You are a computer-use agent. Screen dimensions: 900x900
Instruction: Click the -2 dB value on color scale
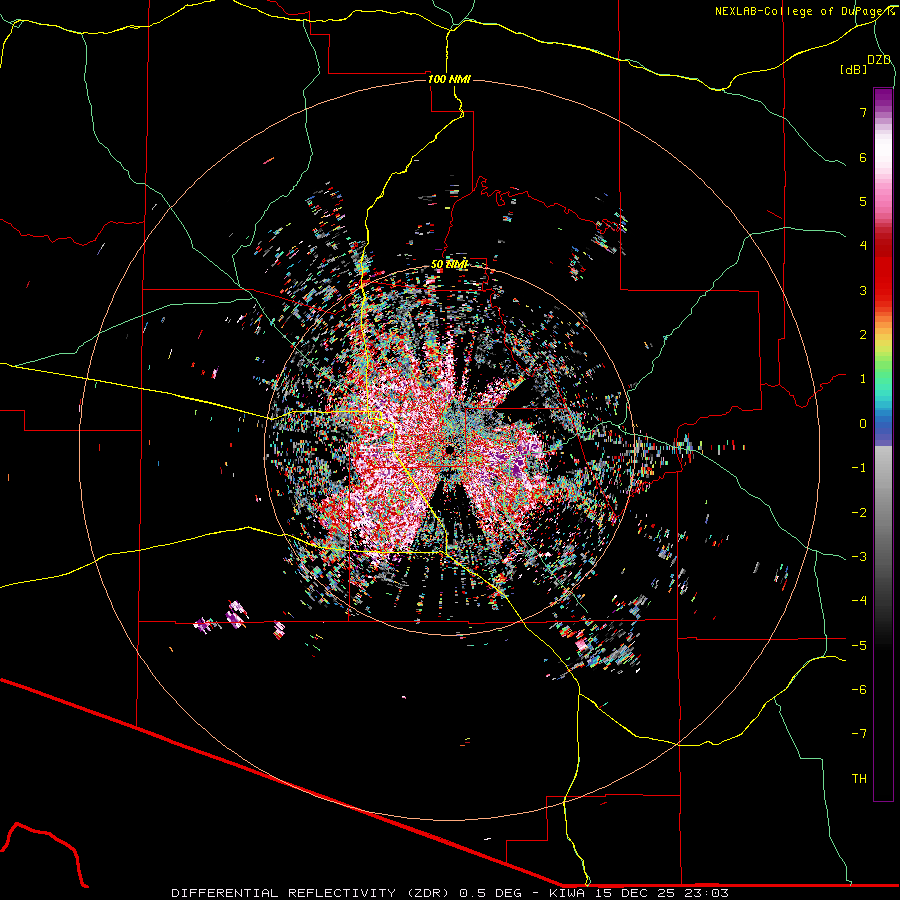click(859, 513)
